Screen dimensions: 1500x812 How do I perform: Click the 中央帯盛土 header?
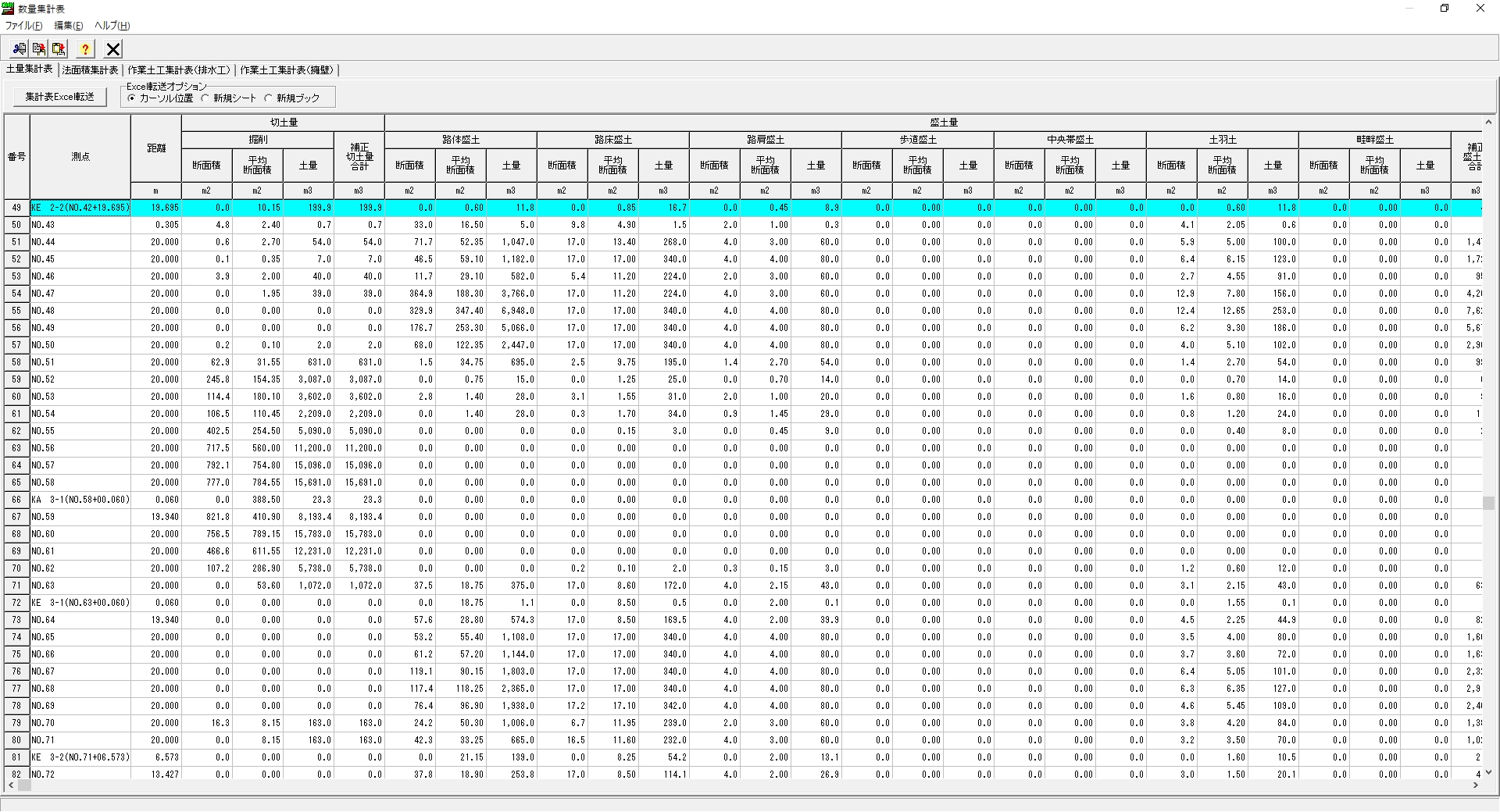point(1070,140)
